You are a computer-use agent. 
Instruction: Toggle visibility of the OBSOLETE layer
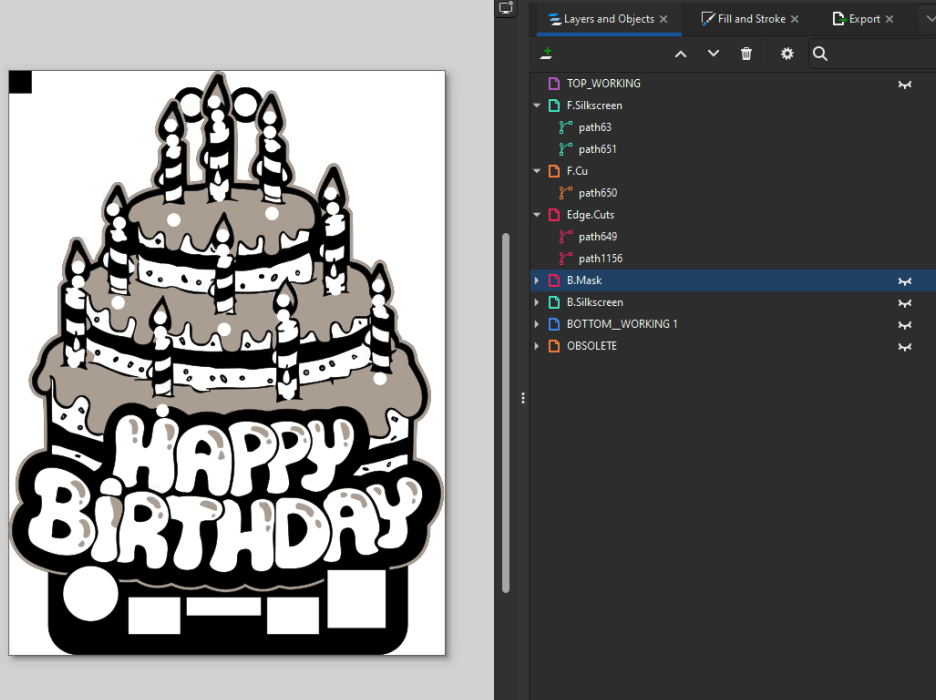coord(904,347)
